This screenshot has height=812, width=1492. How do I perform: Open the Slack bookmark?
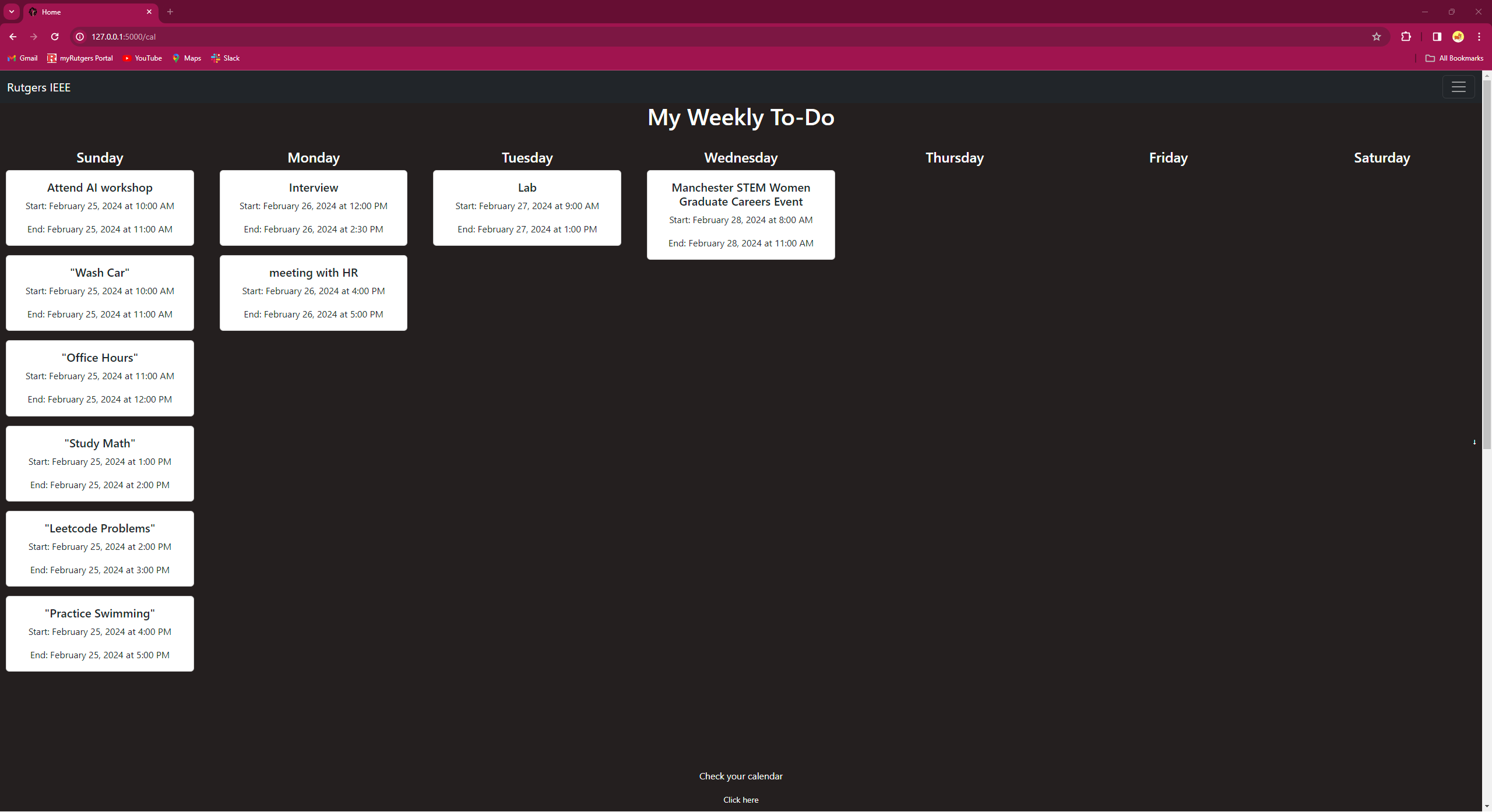click(x=226, y=58)
